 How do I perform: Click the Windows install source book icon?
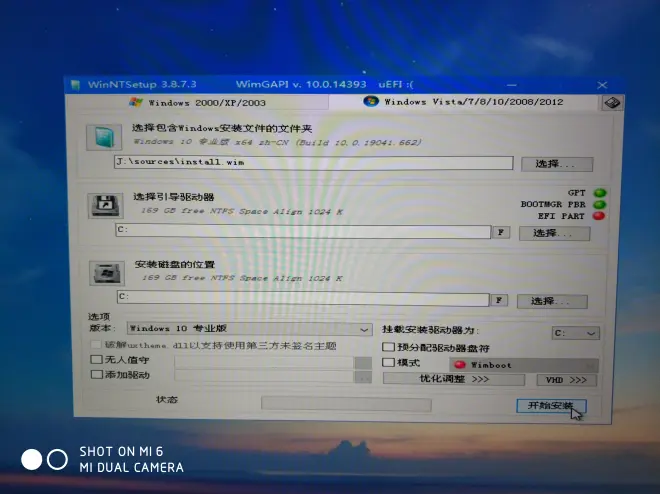(104, 137)
